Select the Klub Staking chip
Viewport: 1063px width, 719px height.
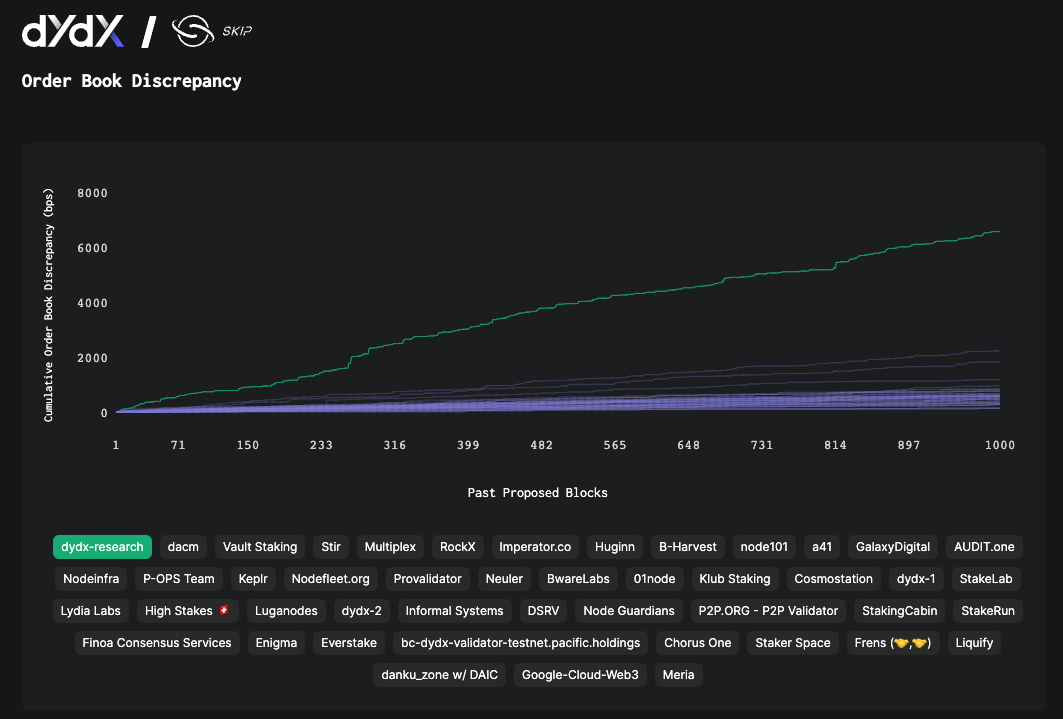(735, 579)
